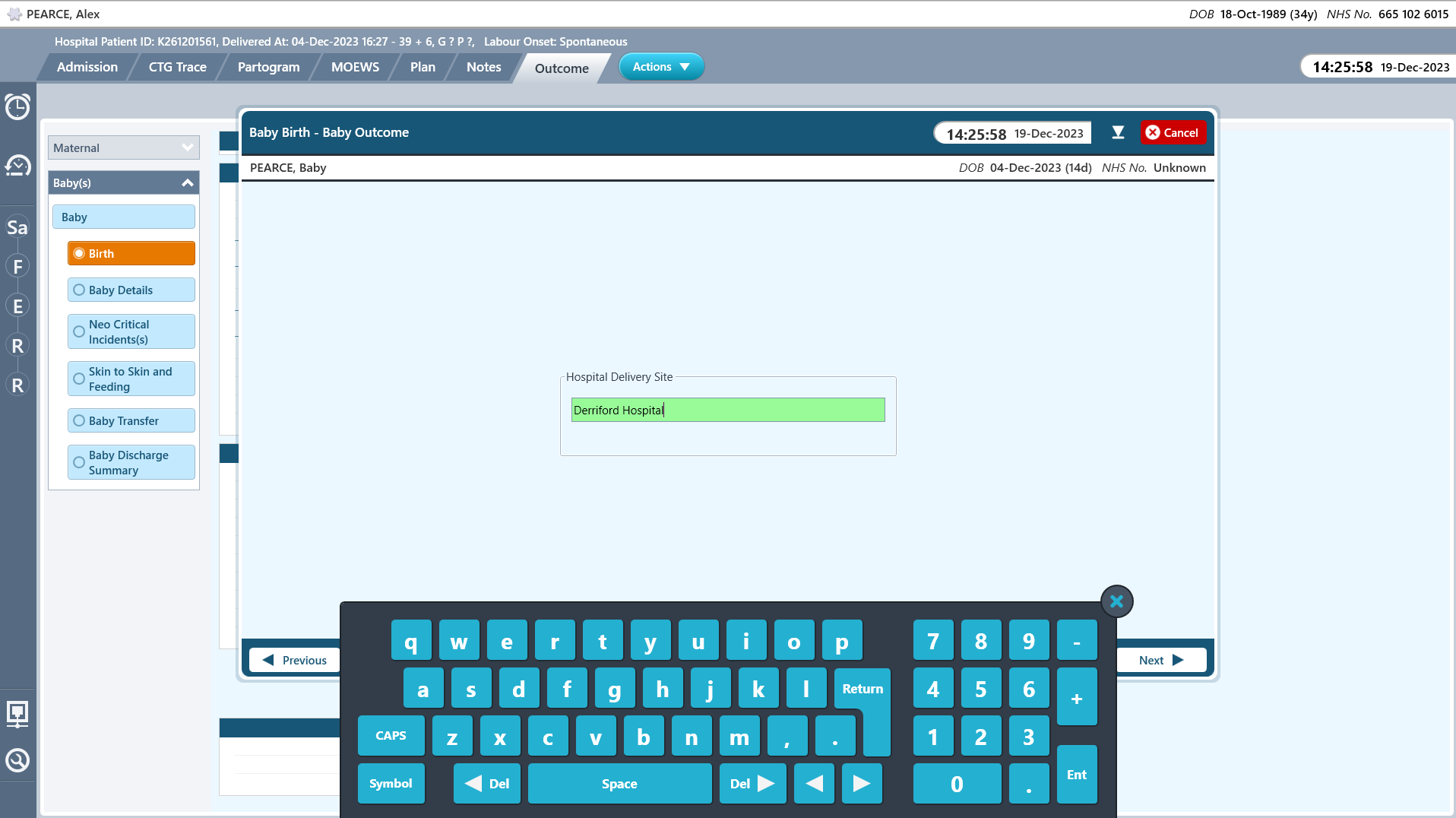
Task: Select the second R circle below E
Action: pos(17,385)
